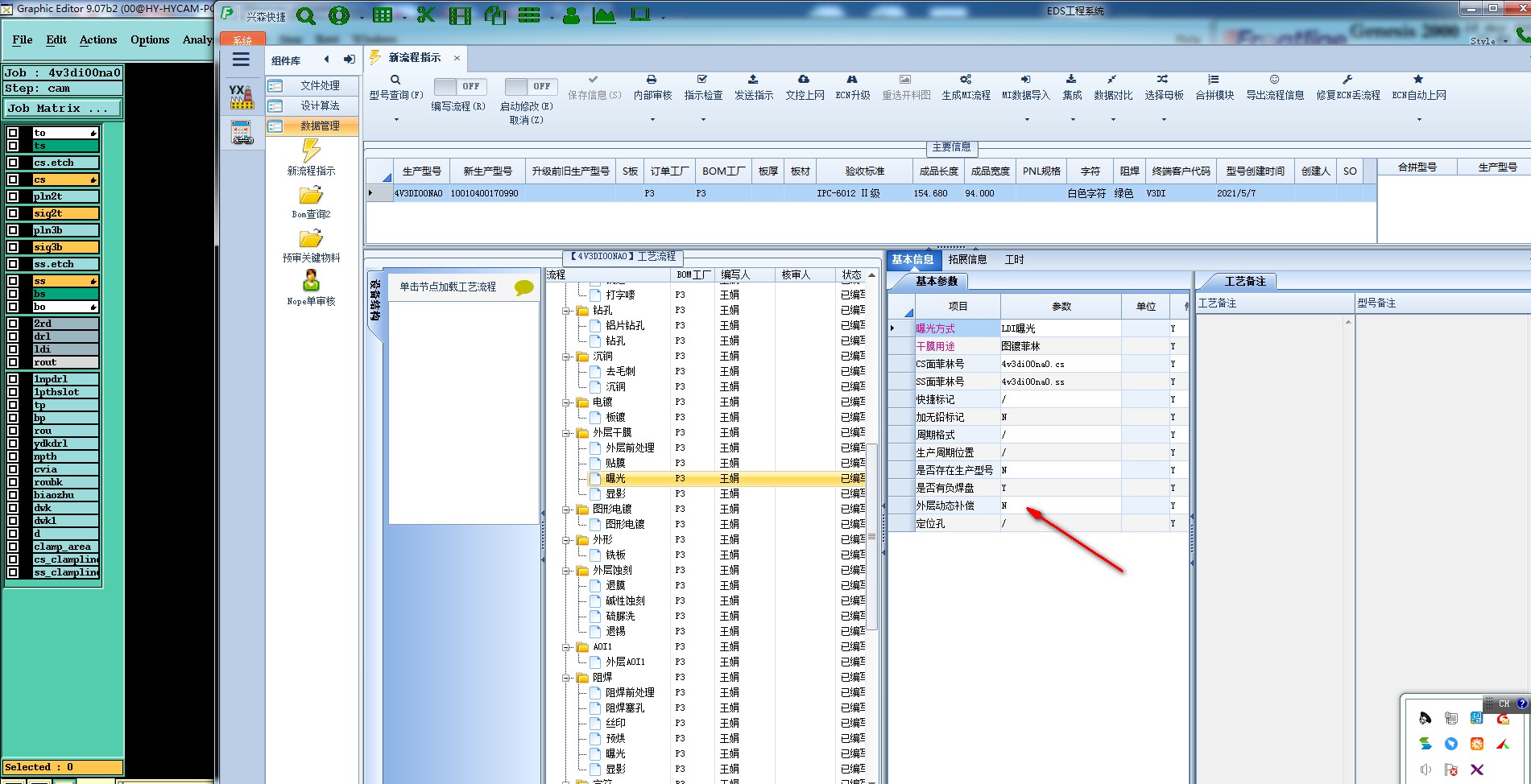Click the green area chart icon in quick toolbar

(x=604, y=15)
